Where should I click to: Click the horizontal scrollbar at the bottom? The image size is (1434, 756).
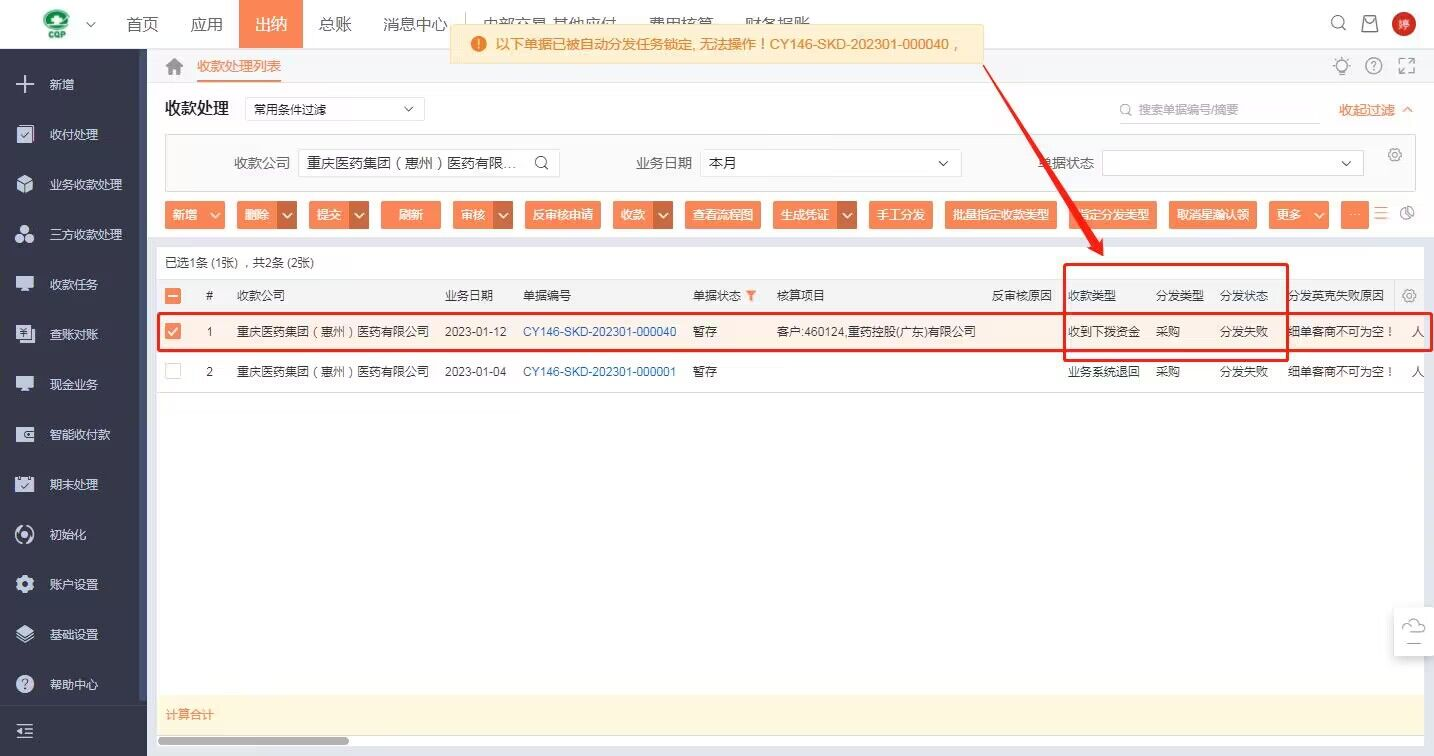pos(254,741)
